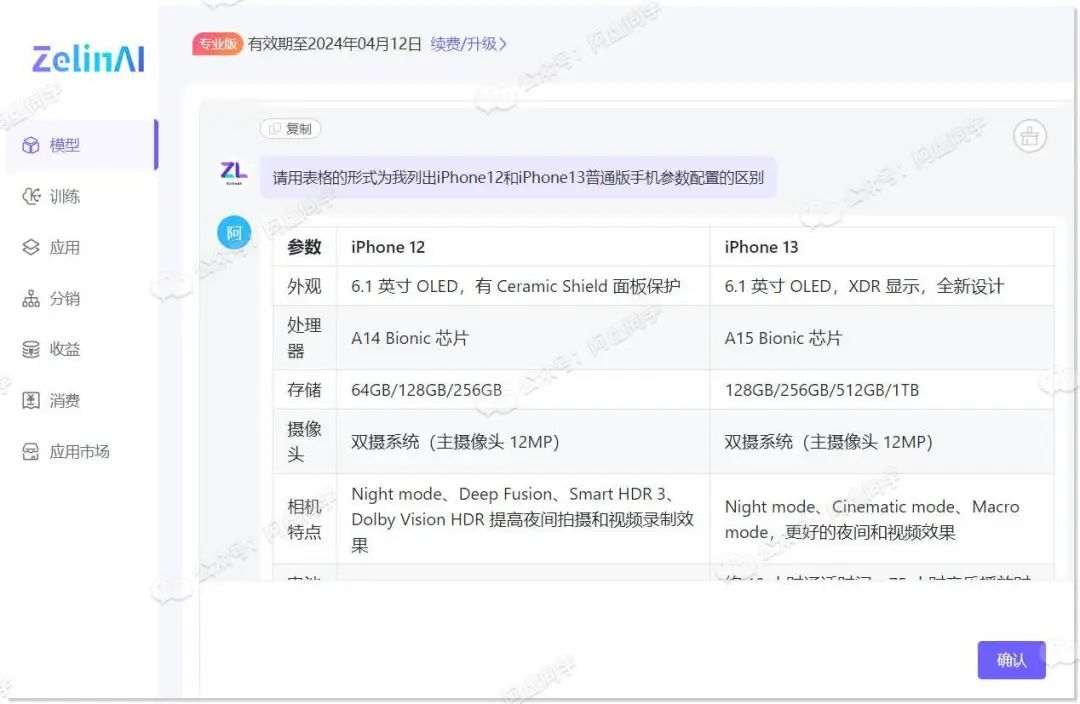
Task: Click the Cinematic mode, Macro mode cell
Action: (x=882, y=519)
